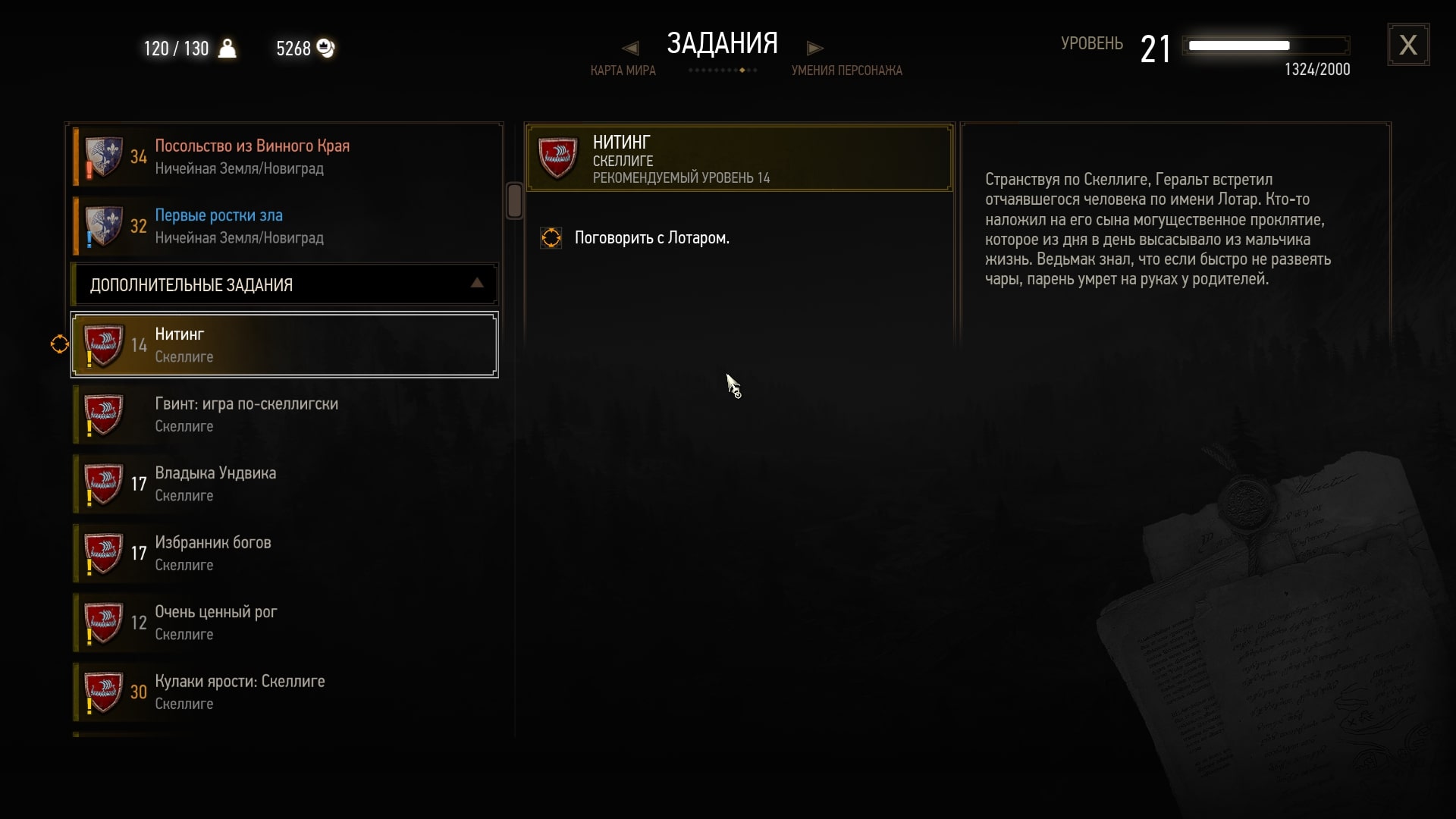The width and height of the screenshot is (1456, 819).
Task: Click the shield icon in НИТИНГ quest header
Action: click(557, 158)
